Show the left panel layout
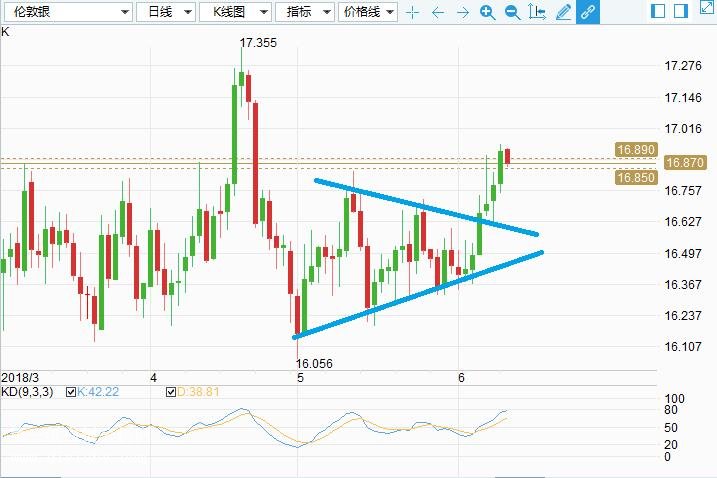This screenshot has width=717, height=478. coord(658,11)
